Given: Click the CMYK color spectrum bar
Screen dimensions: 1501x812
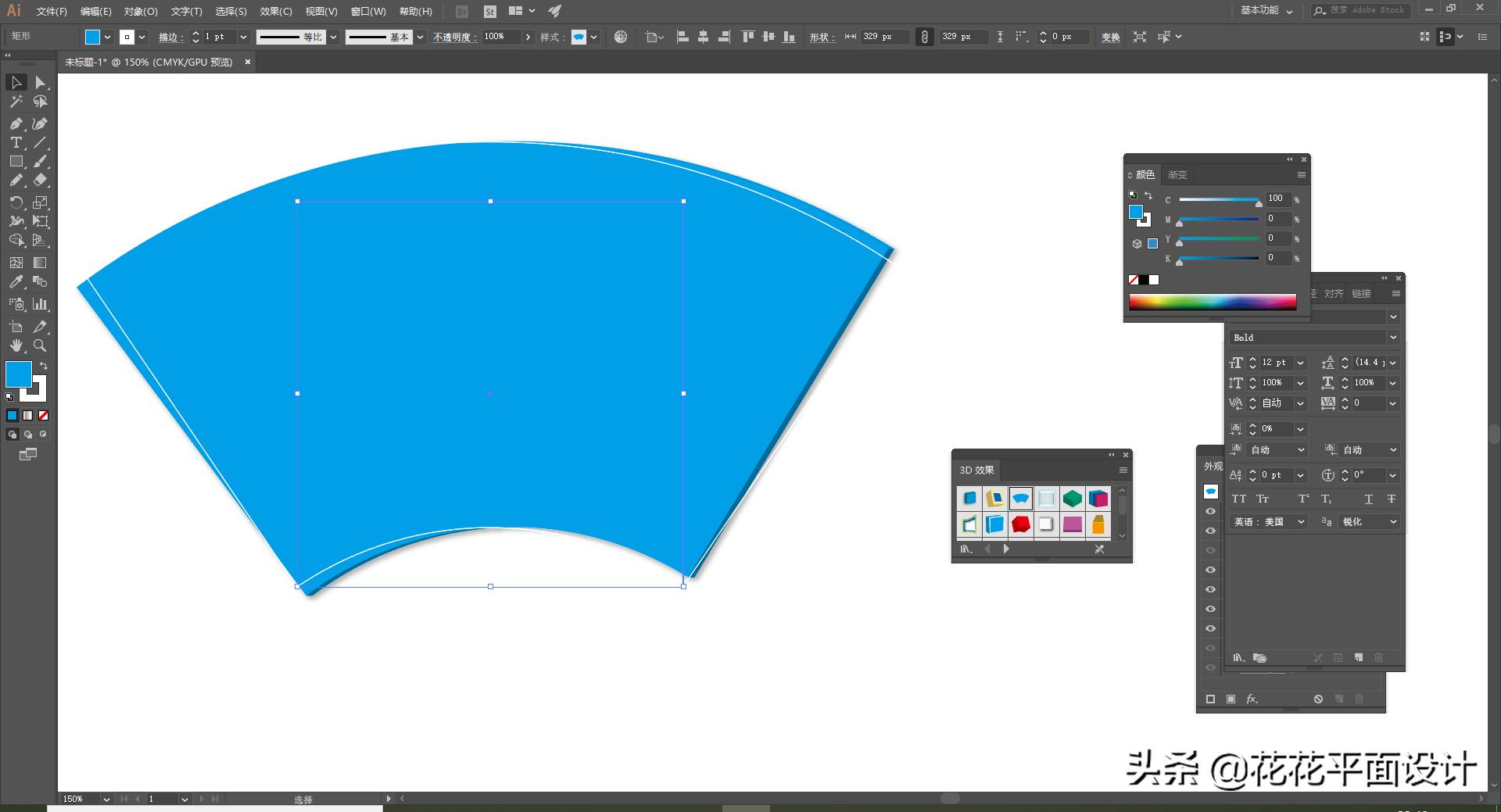Looking at the screenshot, I should tap(1212, 302).
